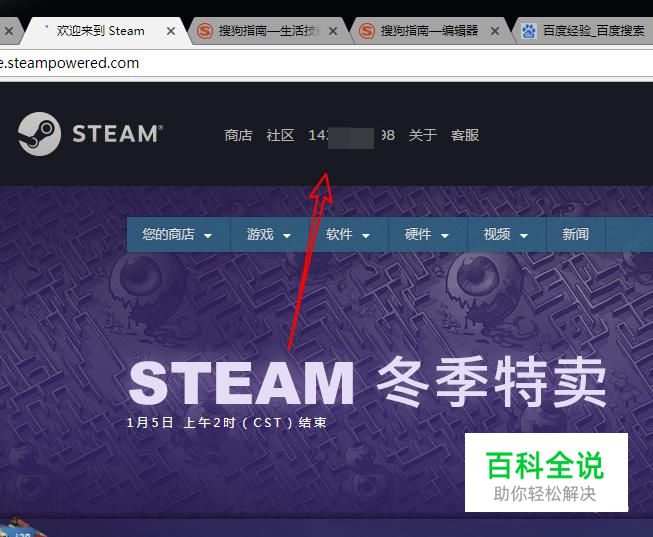
Task: Close the 欢迎来到 Steam tab
Action: (171, 31)
